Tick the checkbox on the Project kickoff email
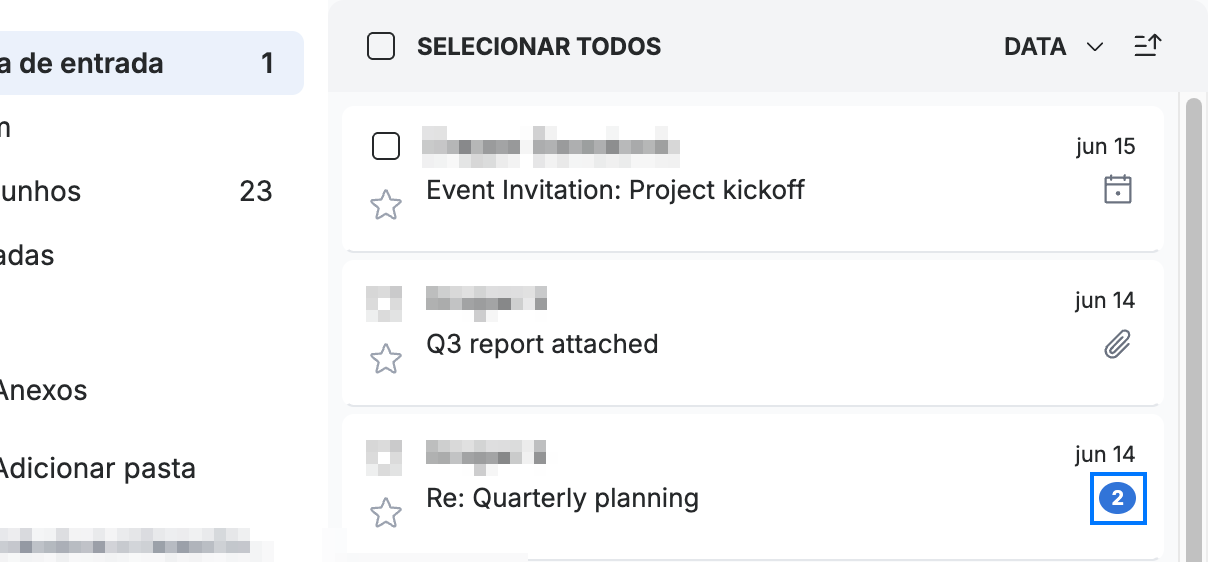1208x562 pixels. click(x=386, y=146)
